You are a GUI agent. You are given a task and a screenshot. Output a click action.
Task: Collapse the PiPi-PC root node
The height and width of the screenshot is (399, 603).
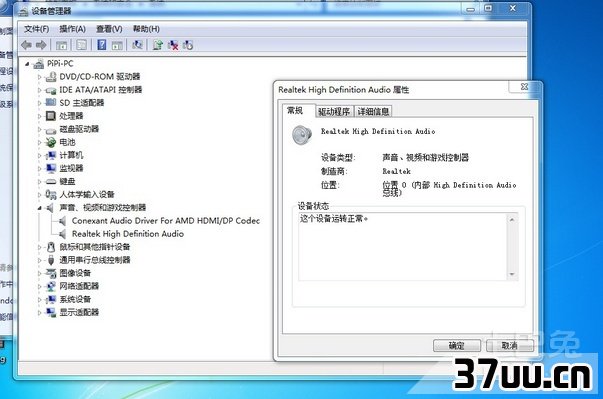pyautogui.click(x=27, y=64)
